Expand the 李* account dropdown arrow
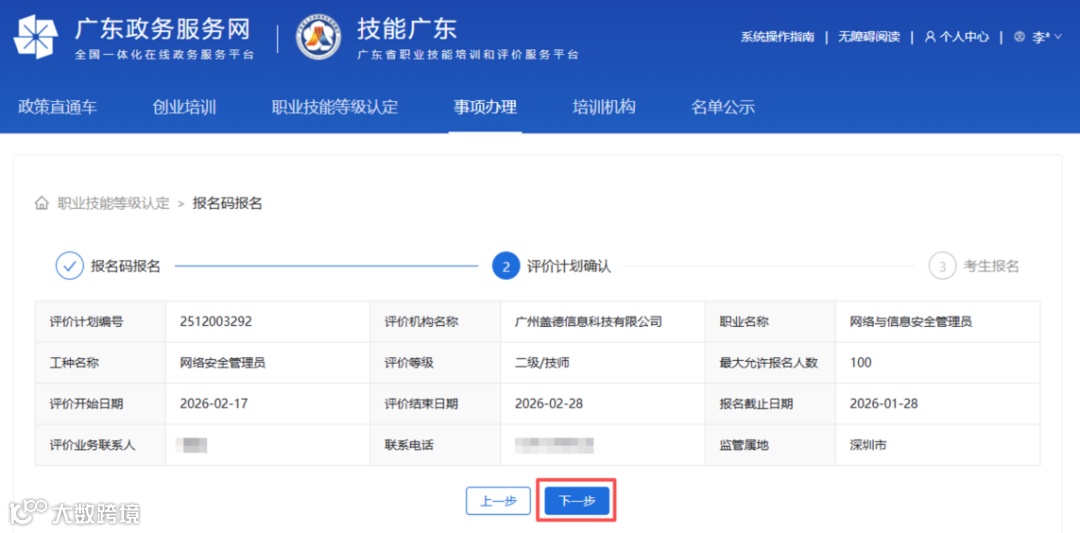The height and width of the screenshot is (533, 1080). click(x=1058, y=36)
